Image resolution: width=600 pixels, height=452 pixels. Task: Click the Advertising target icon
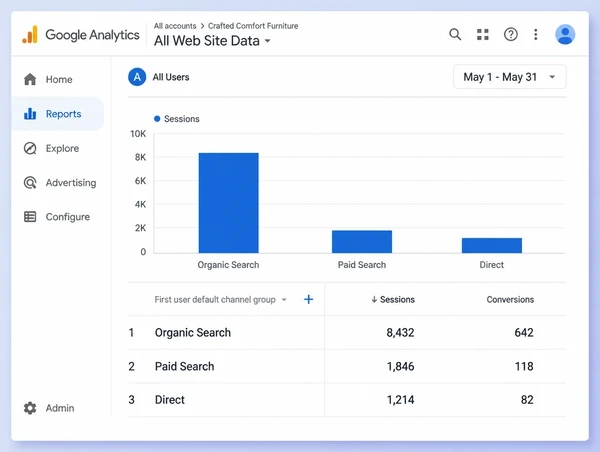(30, 183)
